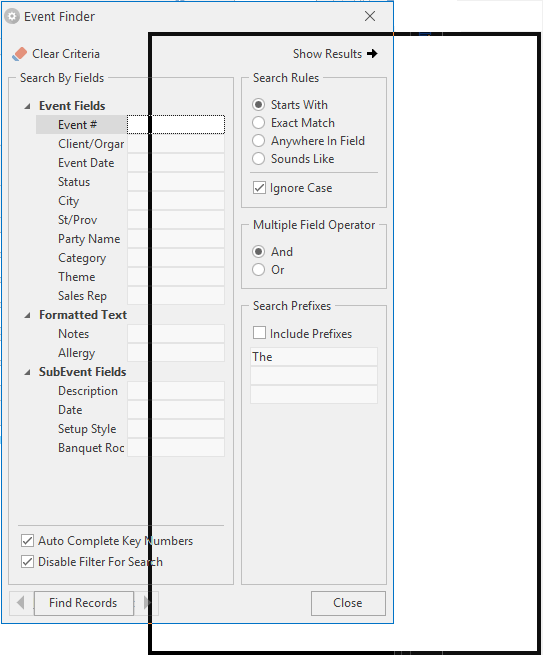543x655 pixels.
Task: Click the Event Date input field
Action: [x=176, y=162]
